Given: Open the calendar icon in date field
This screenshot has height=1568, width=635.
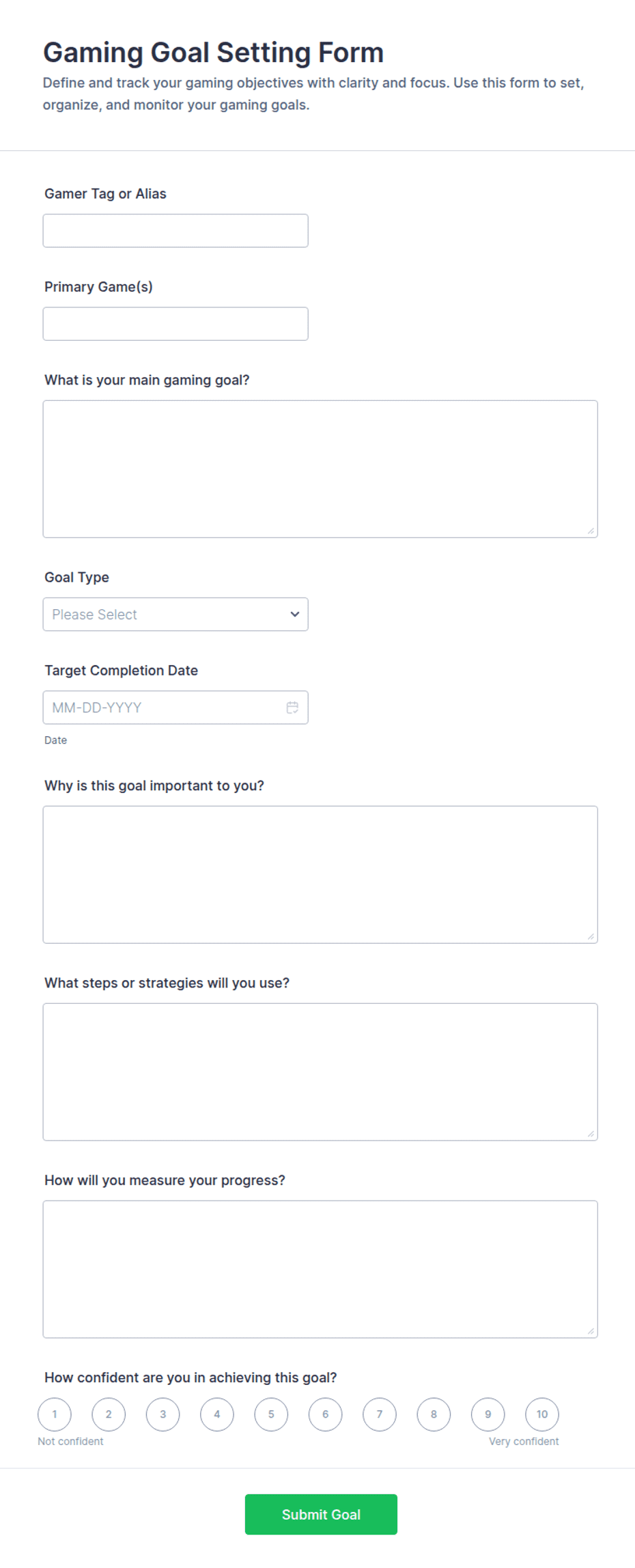Looking at the screenshot, I should [x=292, y=708].
